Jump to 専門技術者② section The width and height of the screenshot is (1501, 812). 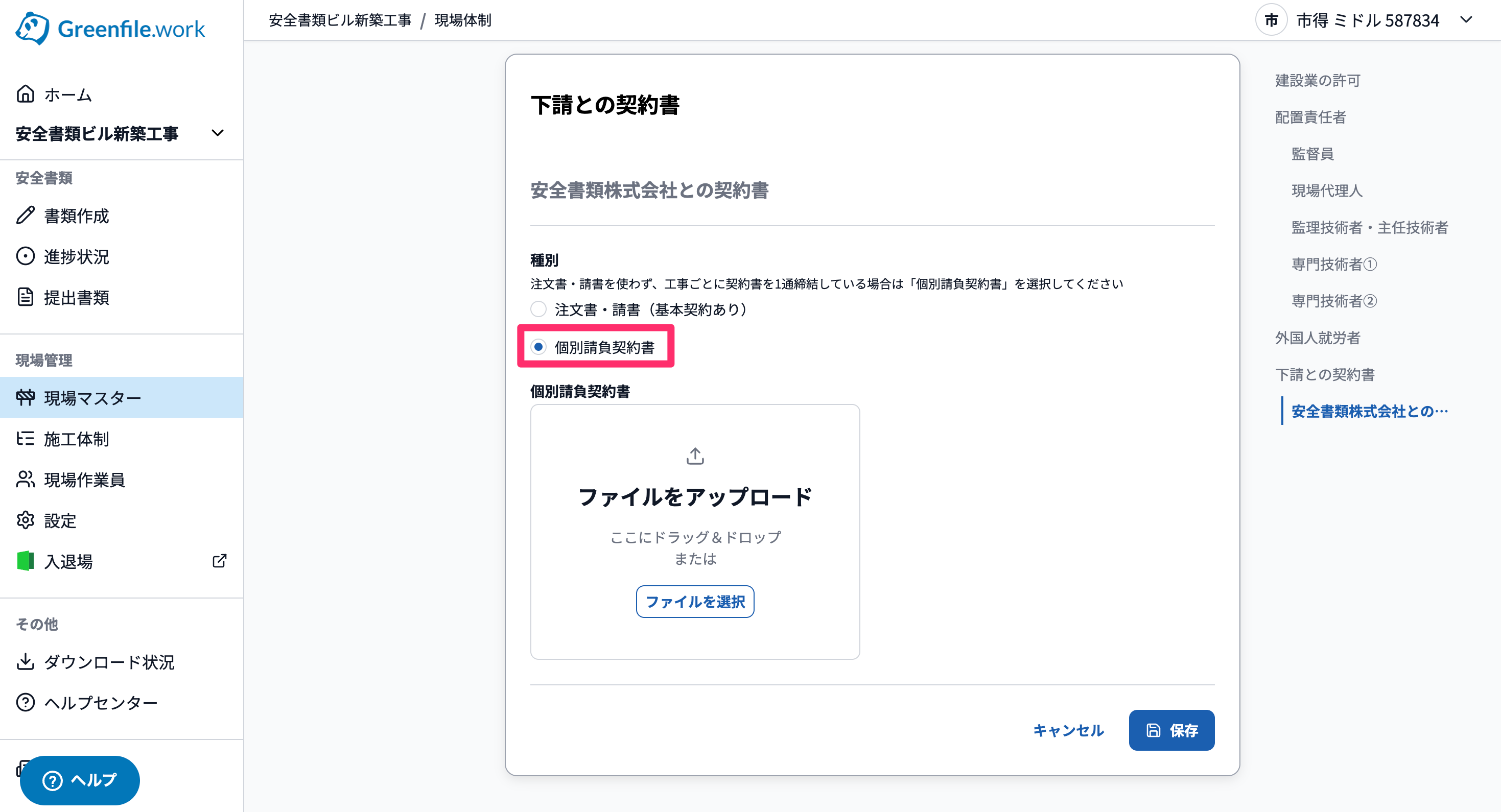(x=1334, y=301)
